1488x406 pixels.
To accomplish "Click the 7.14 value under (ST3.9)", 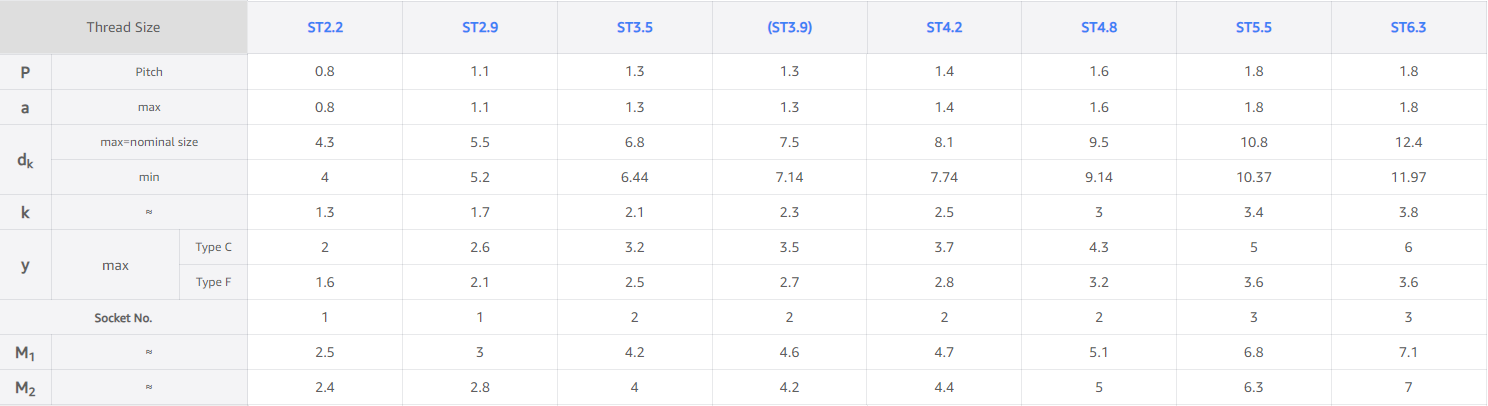I will pos(790,177).
